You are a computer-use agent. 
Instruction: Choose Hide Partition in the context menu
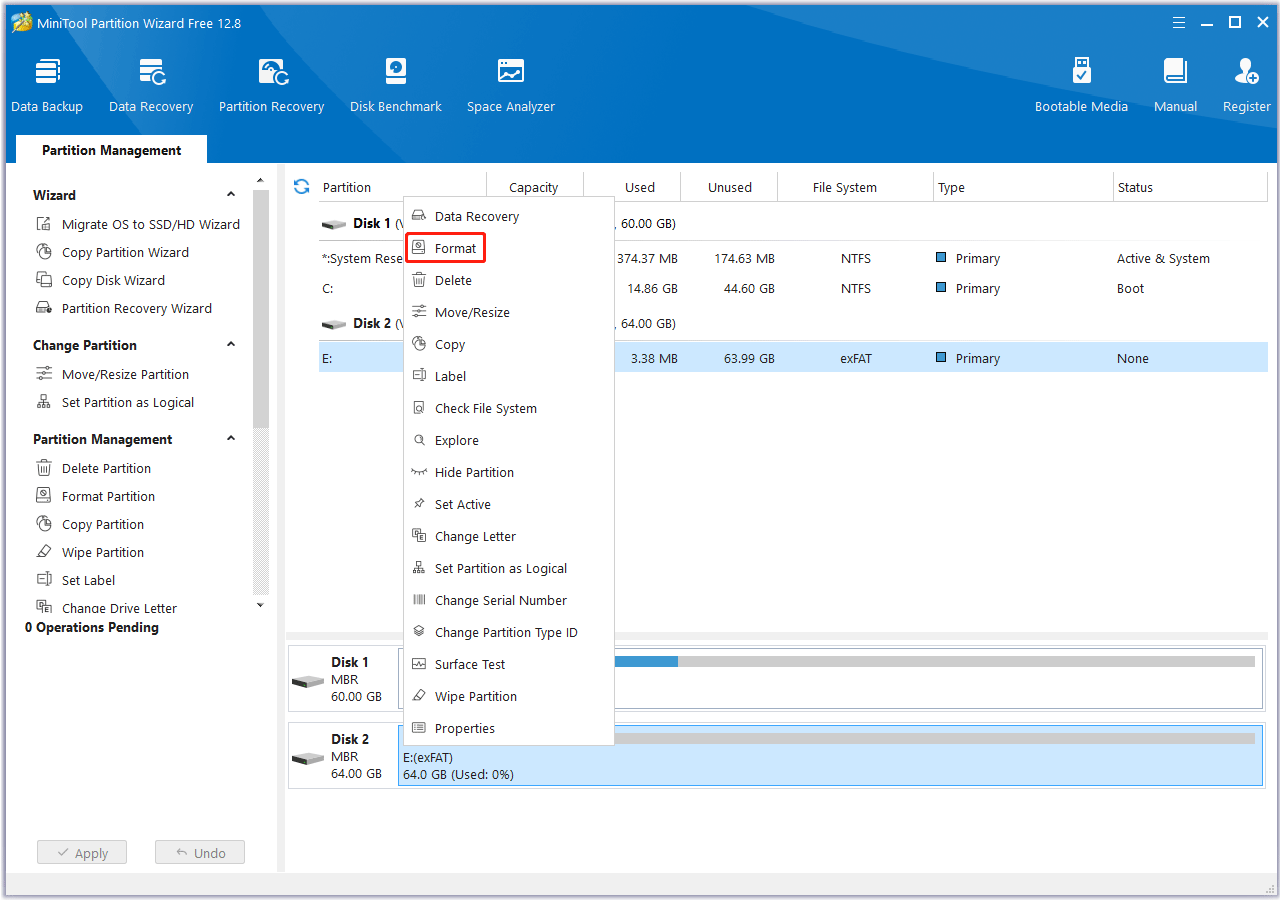508,472
